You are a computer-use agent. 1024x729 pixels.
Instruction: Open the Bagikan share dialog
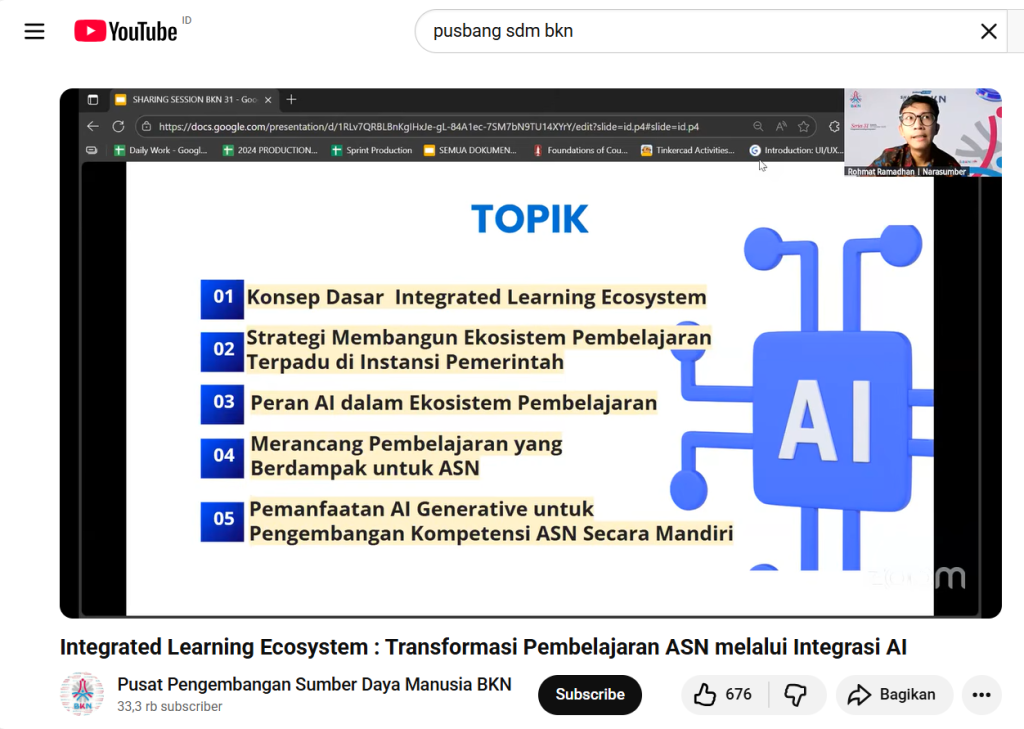892,694
